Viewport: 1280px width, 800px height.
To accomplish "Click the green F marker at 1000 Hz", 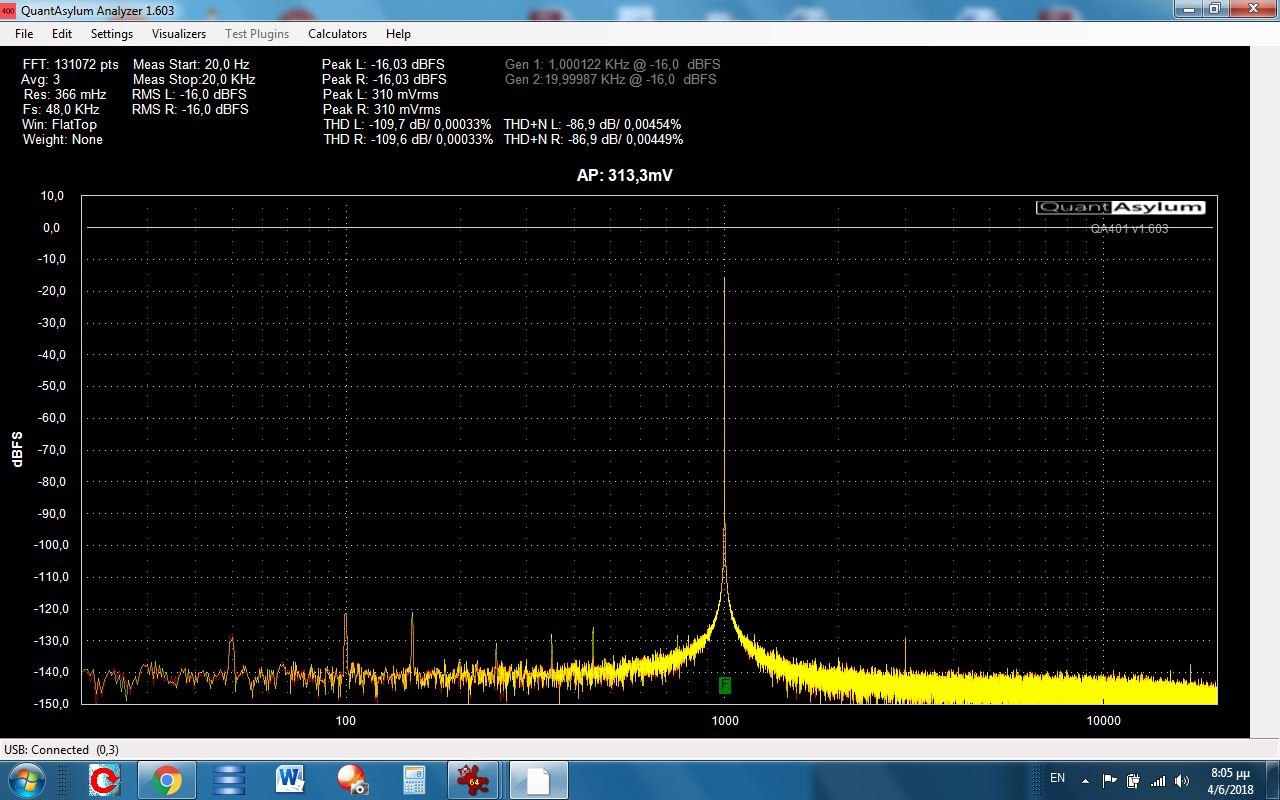I will [x=725, y=685].
